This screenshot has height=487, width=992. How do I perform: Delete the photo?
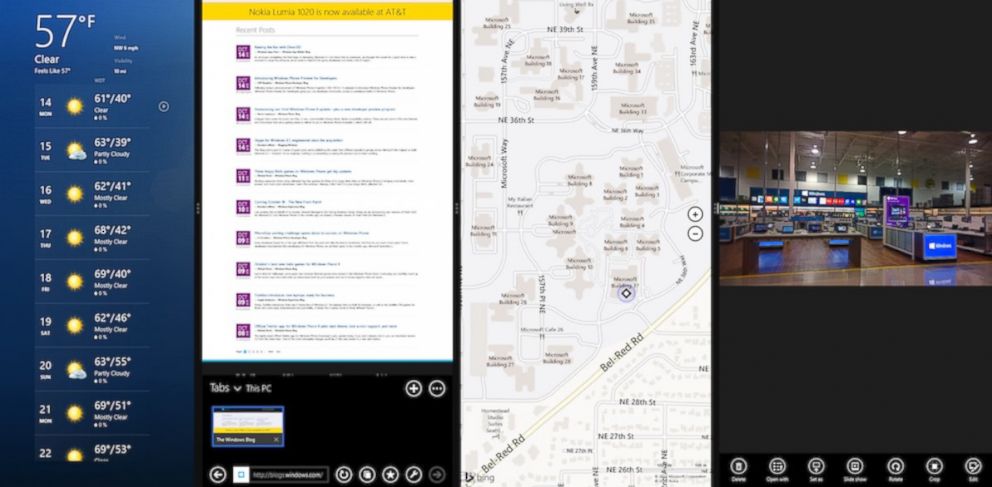738,469
